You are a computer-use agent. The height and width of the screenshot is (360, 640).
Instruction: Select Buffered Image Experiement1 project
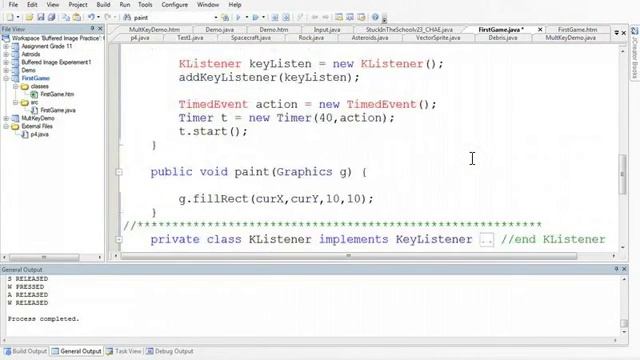pos(56,62)
